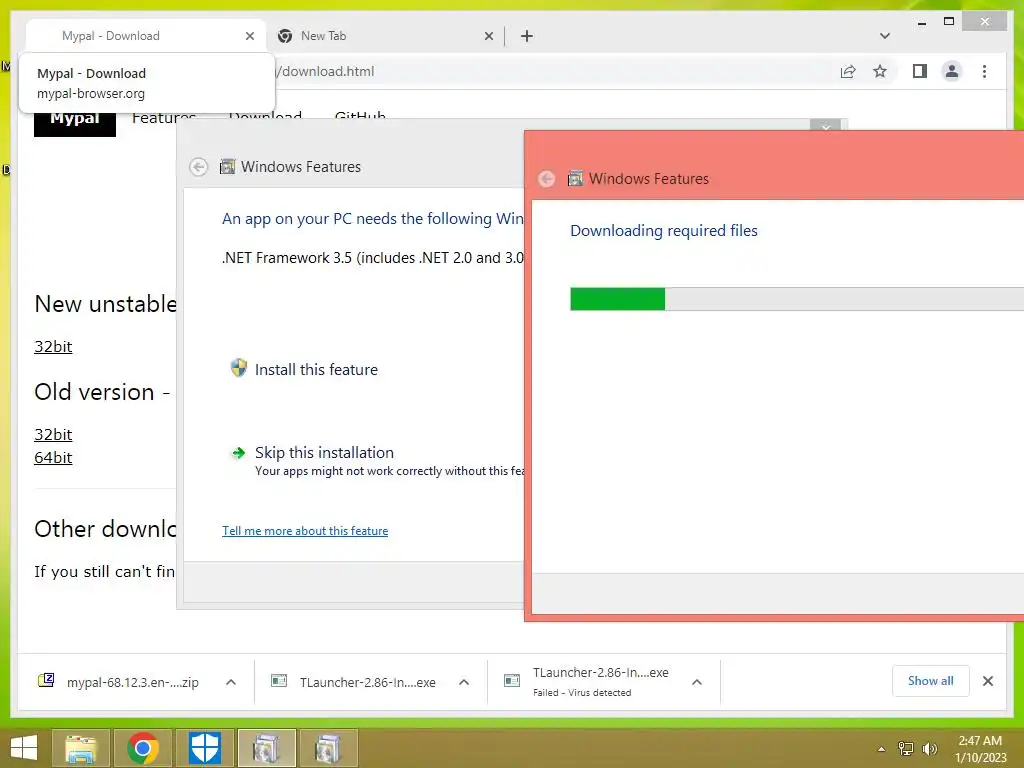
Task: Click Show all downloads button
Action: pyautogui.click(x=930, y=681)
